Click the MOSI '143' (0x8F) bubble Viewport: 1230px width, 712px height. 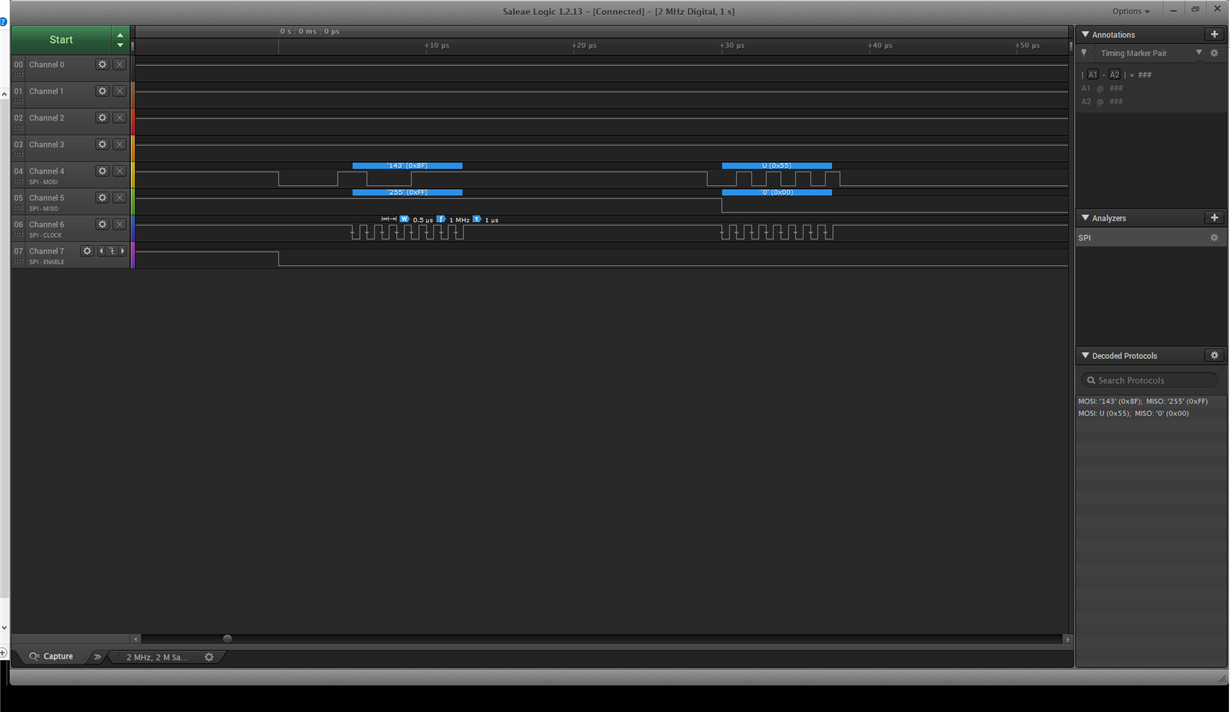(x=407, y=166)
